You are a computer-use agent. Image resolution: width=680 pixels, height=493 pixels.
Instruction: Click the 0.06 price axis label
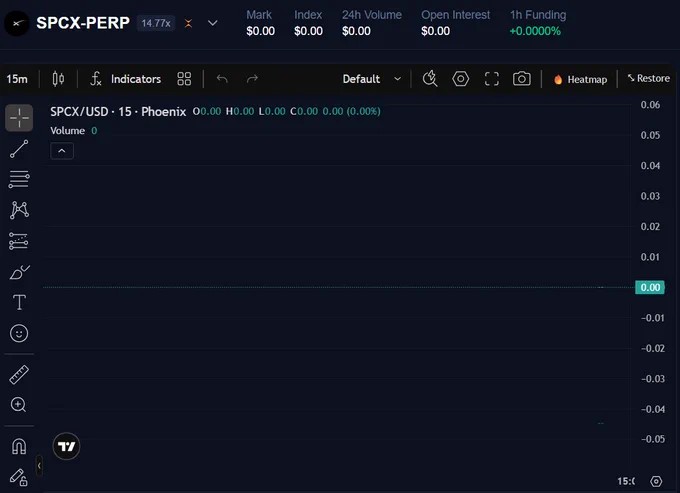pos(650,104)
